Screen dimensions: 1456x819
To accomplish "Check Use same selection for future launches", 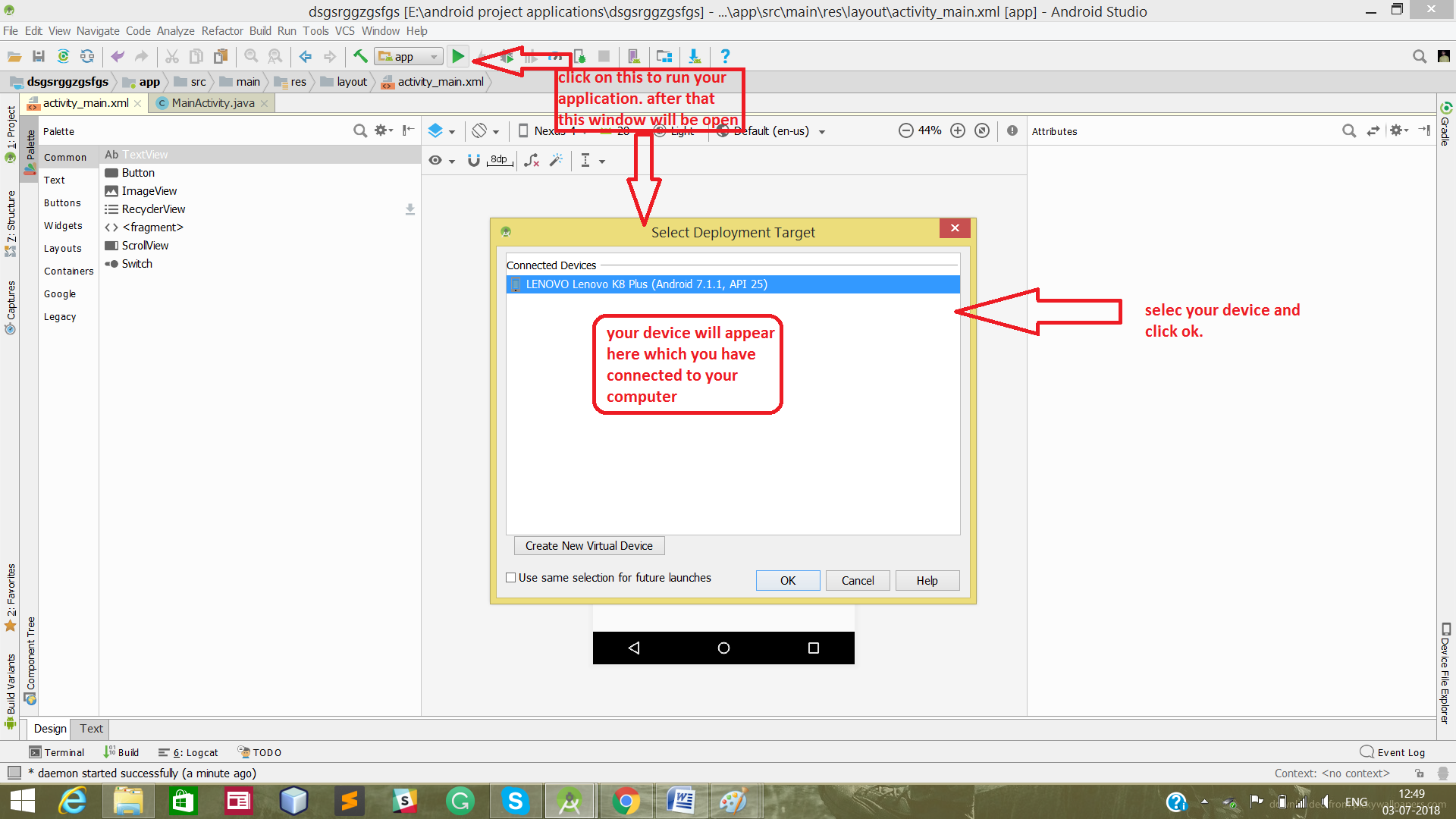I will pos(511,578).
